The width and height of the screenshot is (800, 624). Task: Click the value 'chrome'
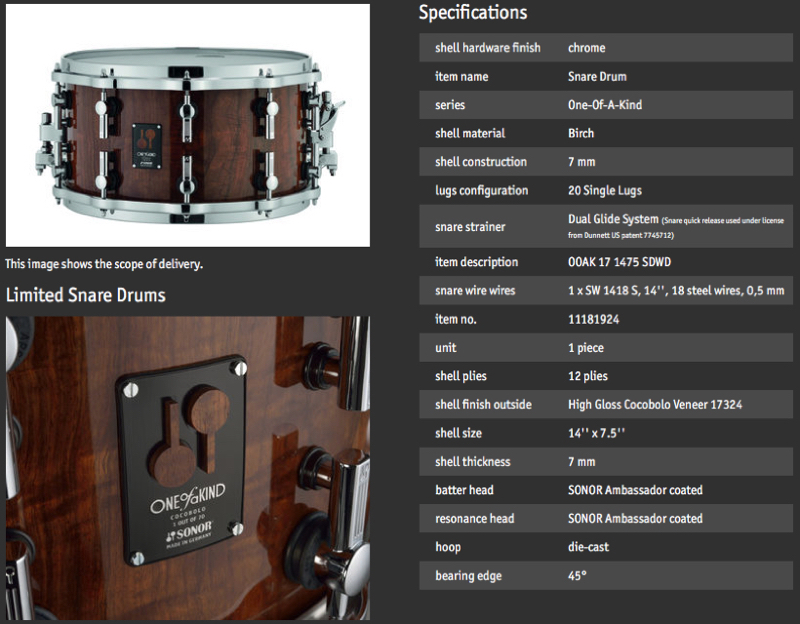(x=587, y=48)
